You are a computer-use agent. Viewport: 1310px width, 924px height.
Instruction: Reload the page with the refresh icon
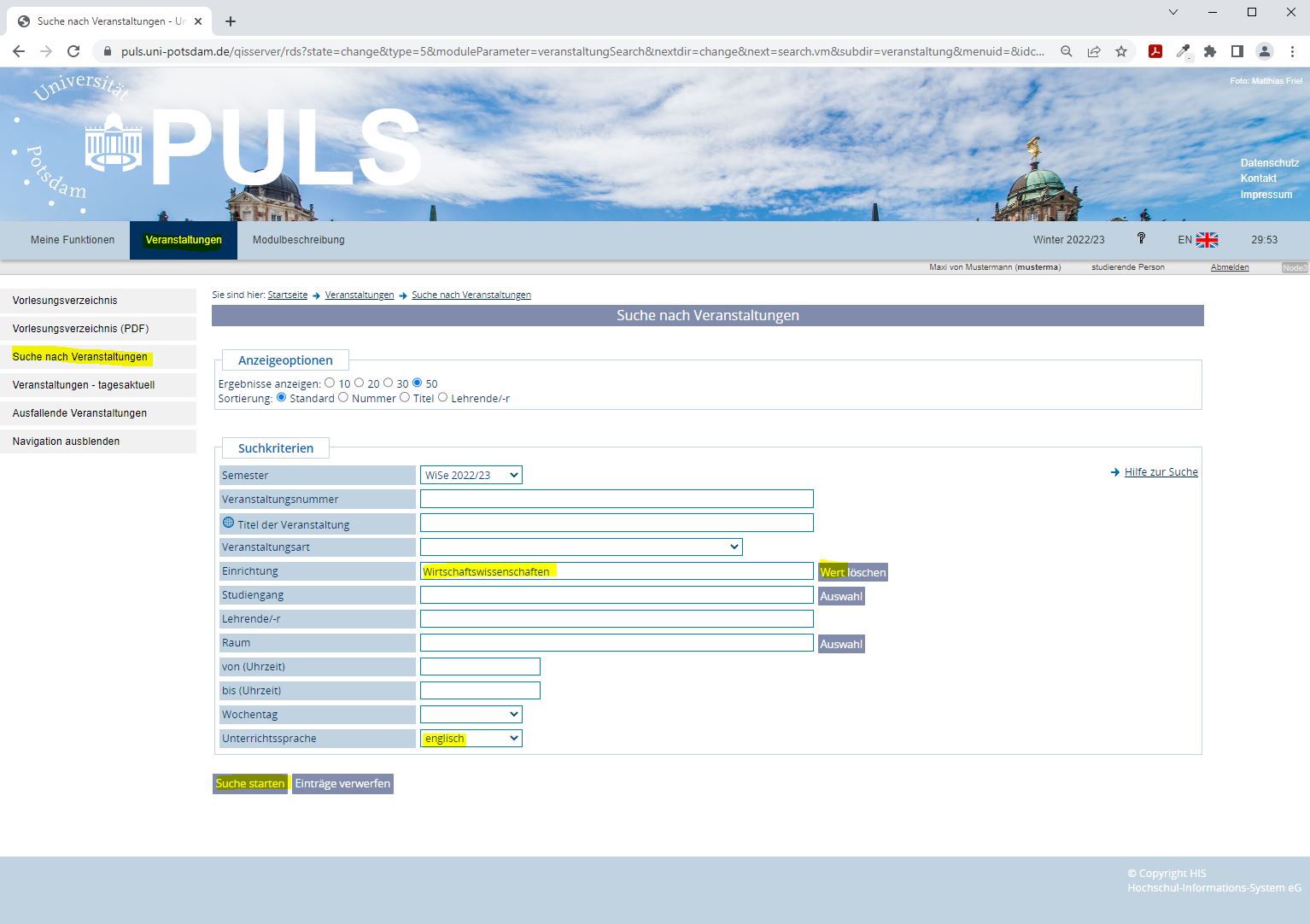(73, 51)
